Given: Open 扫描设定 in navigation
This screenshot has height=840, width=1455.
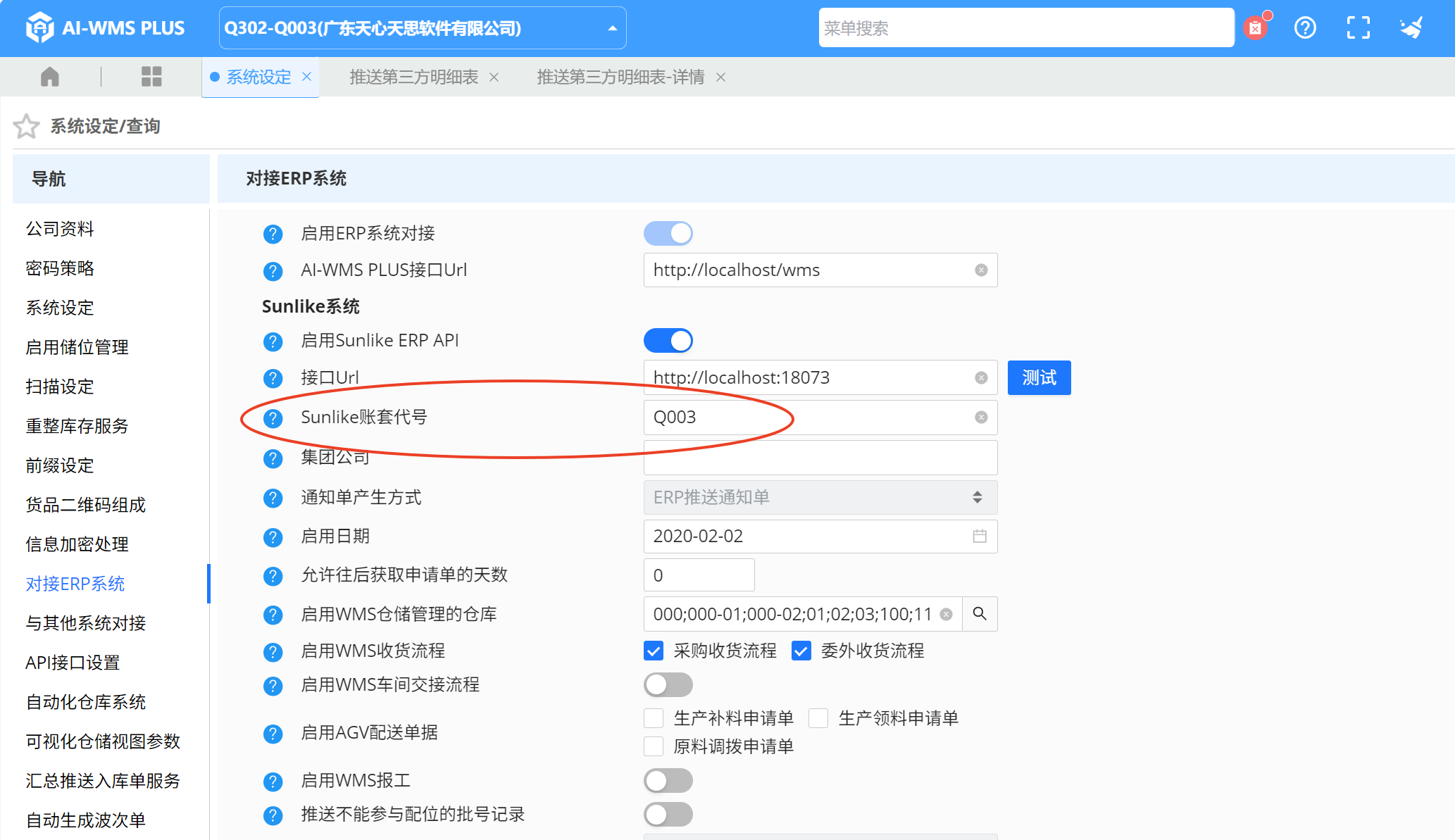Looking at the screenshot, I should (60, 387).
